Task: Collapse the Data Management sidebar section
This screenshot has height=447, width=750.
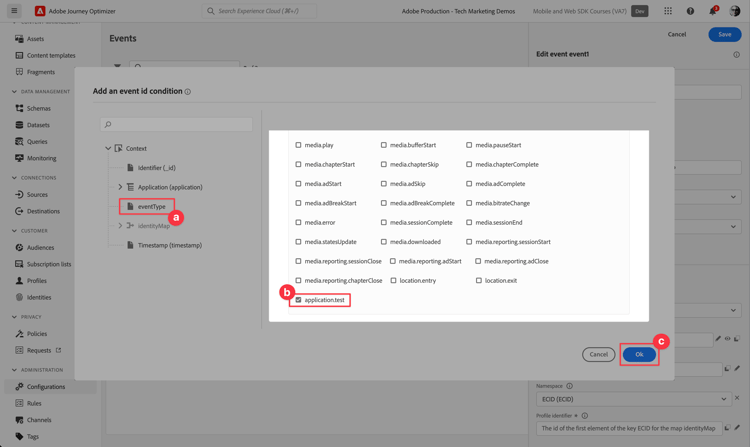Action: coord(14,91)
